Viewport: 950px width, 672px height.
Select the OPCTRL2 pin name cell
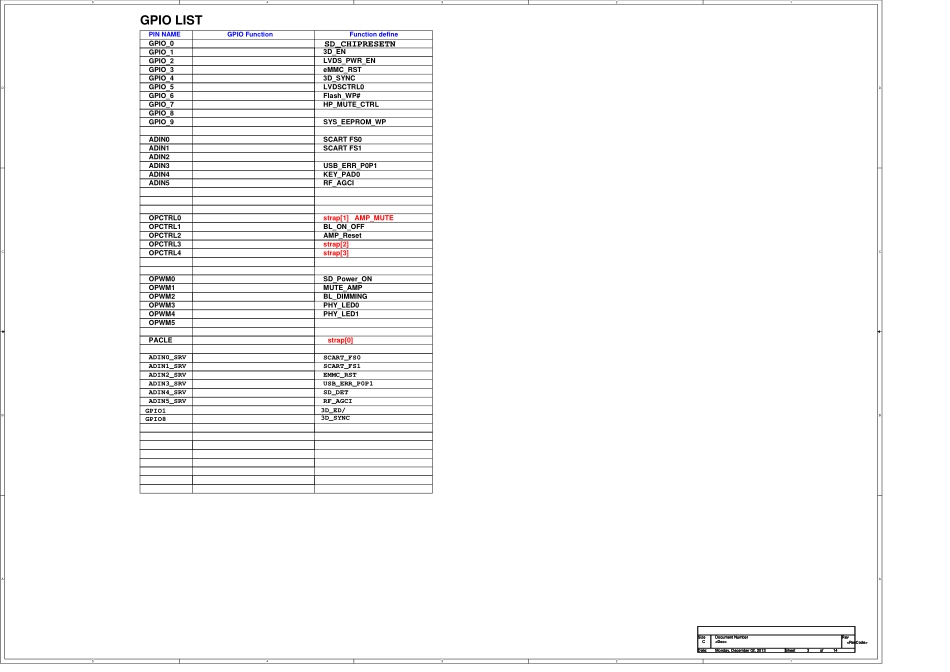coord(164,236)
